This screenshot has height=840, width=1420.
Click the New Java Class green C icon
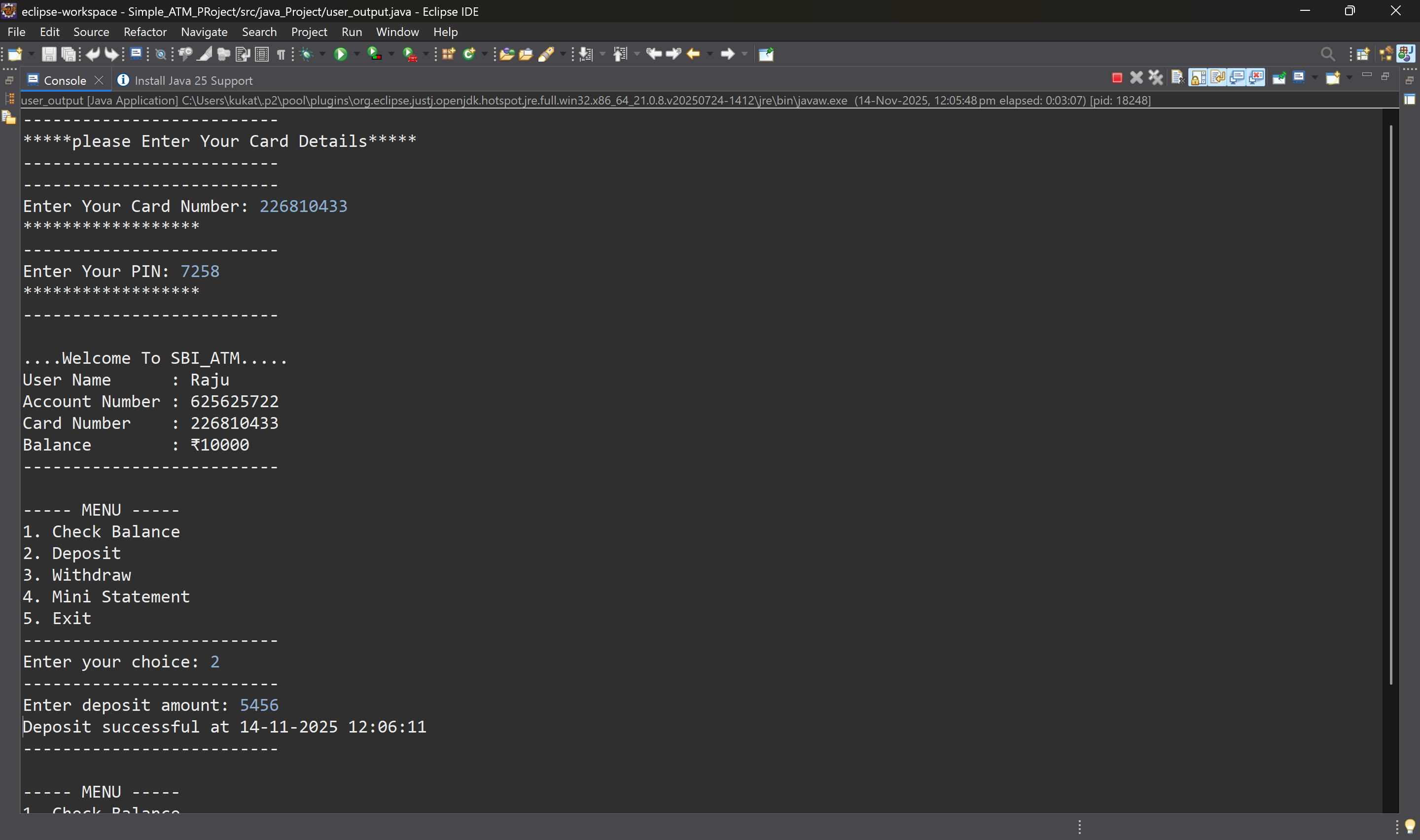[x=468, y=54]
